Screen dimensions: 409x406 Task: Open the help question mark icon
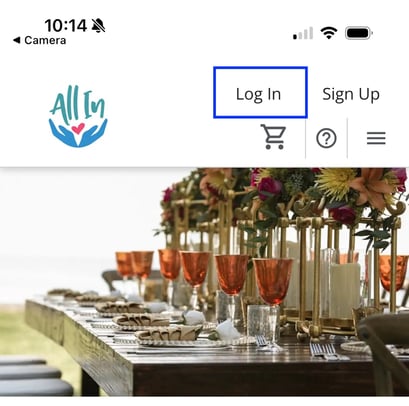[326, 138]
